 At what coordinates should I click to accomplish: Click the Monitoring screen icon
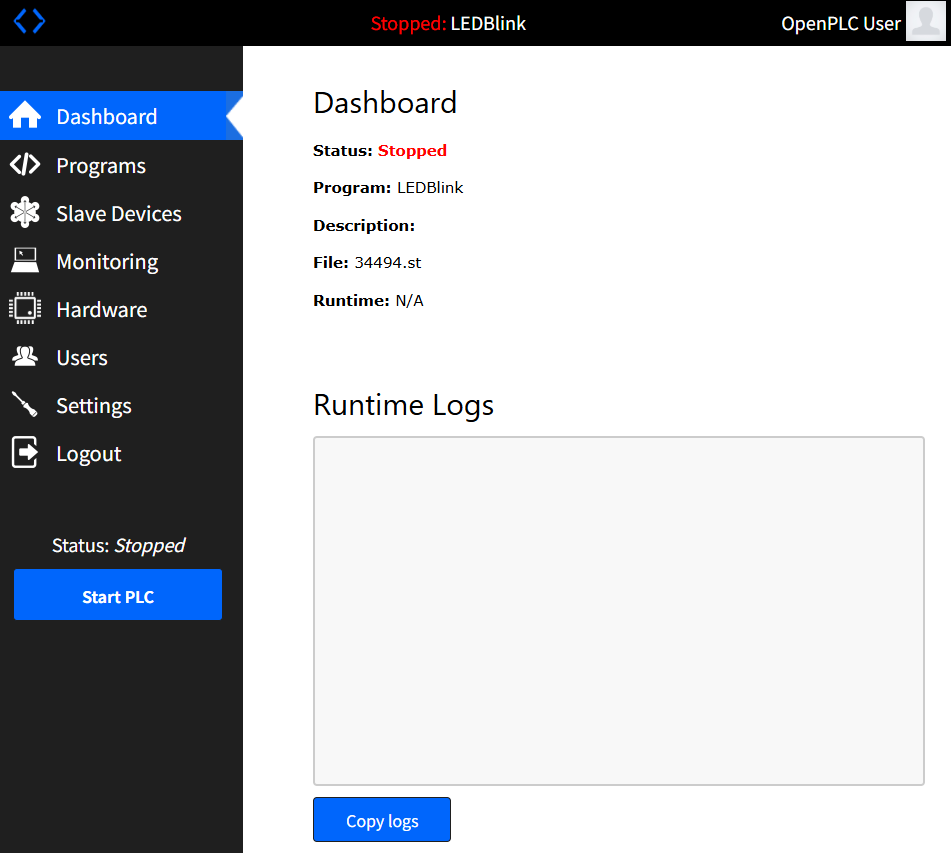pyautogui.click(x=25, y=261)
